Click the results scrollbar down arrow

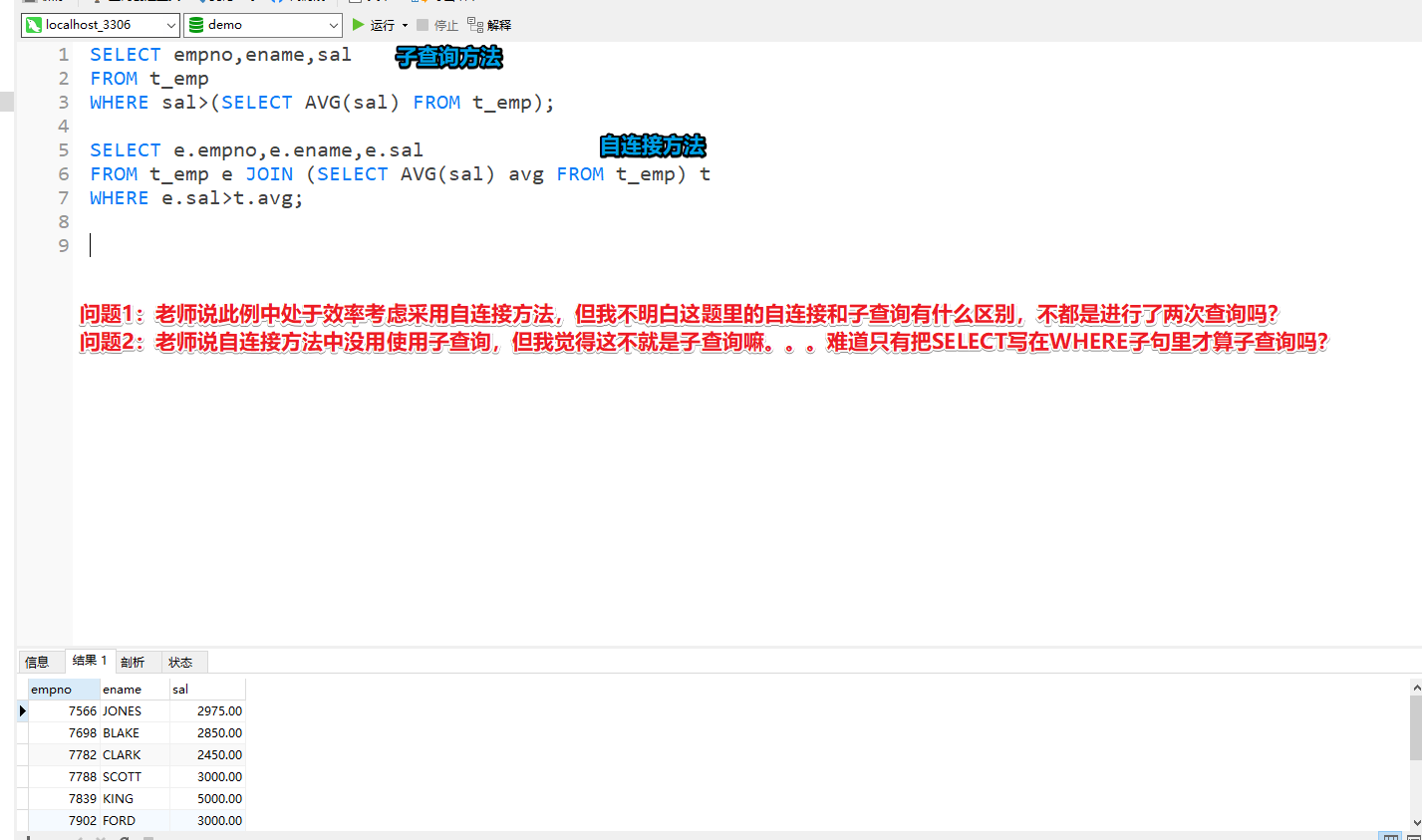(1416, 824)
